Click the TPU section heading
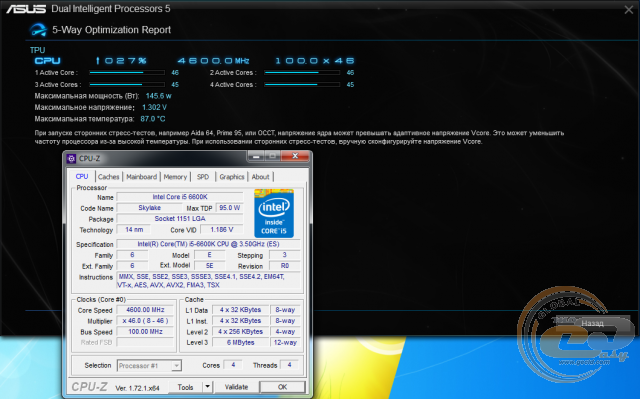640x399 pixels. [x=37, y=50]
